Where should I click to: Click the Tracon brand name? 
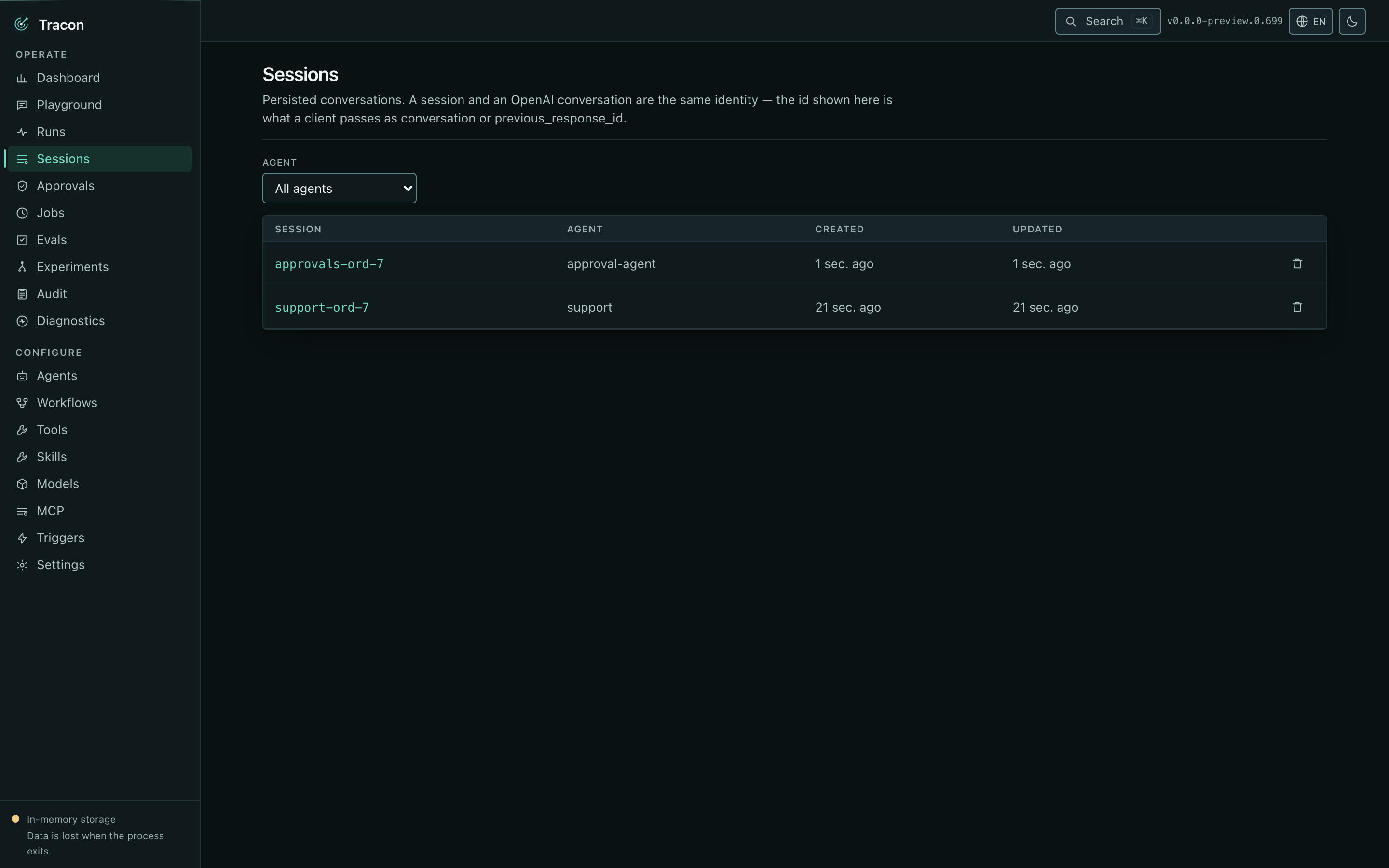[61, 25]
